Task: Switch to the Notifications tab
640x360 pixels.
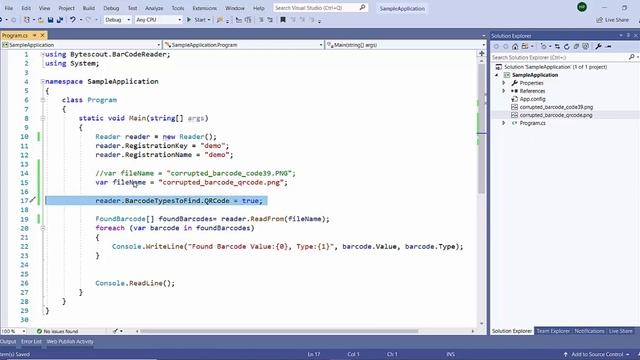Action: click(x=589, y=331)
